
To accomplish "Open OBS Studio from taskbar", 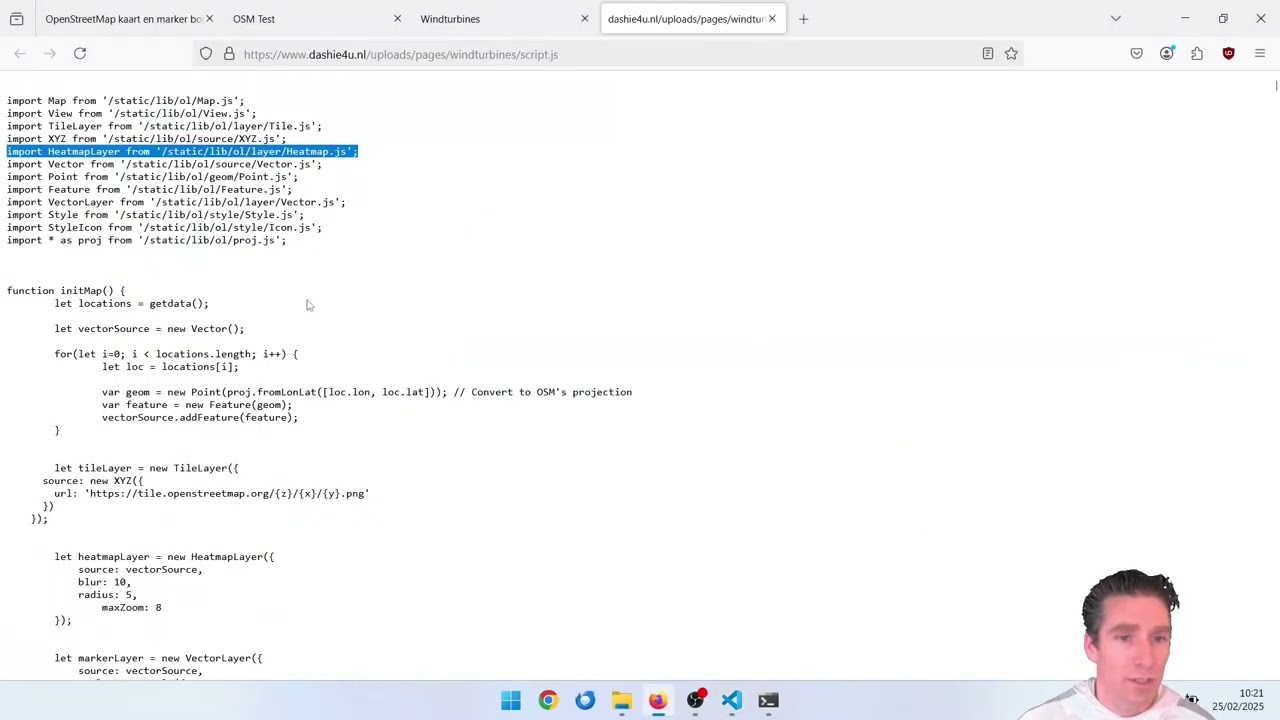I will 695,700.
